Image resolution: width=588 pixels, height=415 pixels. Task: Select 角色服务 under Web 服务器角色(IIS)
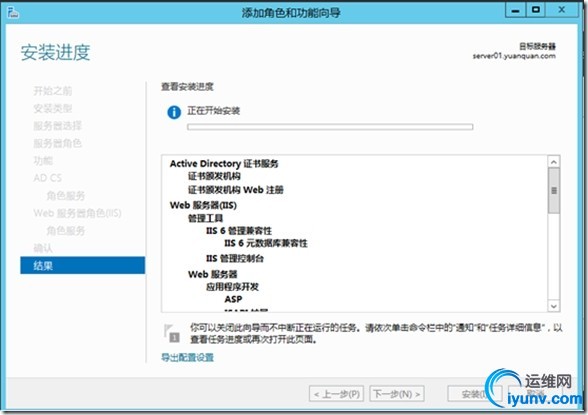tap(66, 231)
